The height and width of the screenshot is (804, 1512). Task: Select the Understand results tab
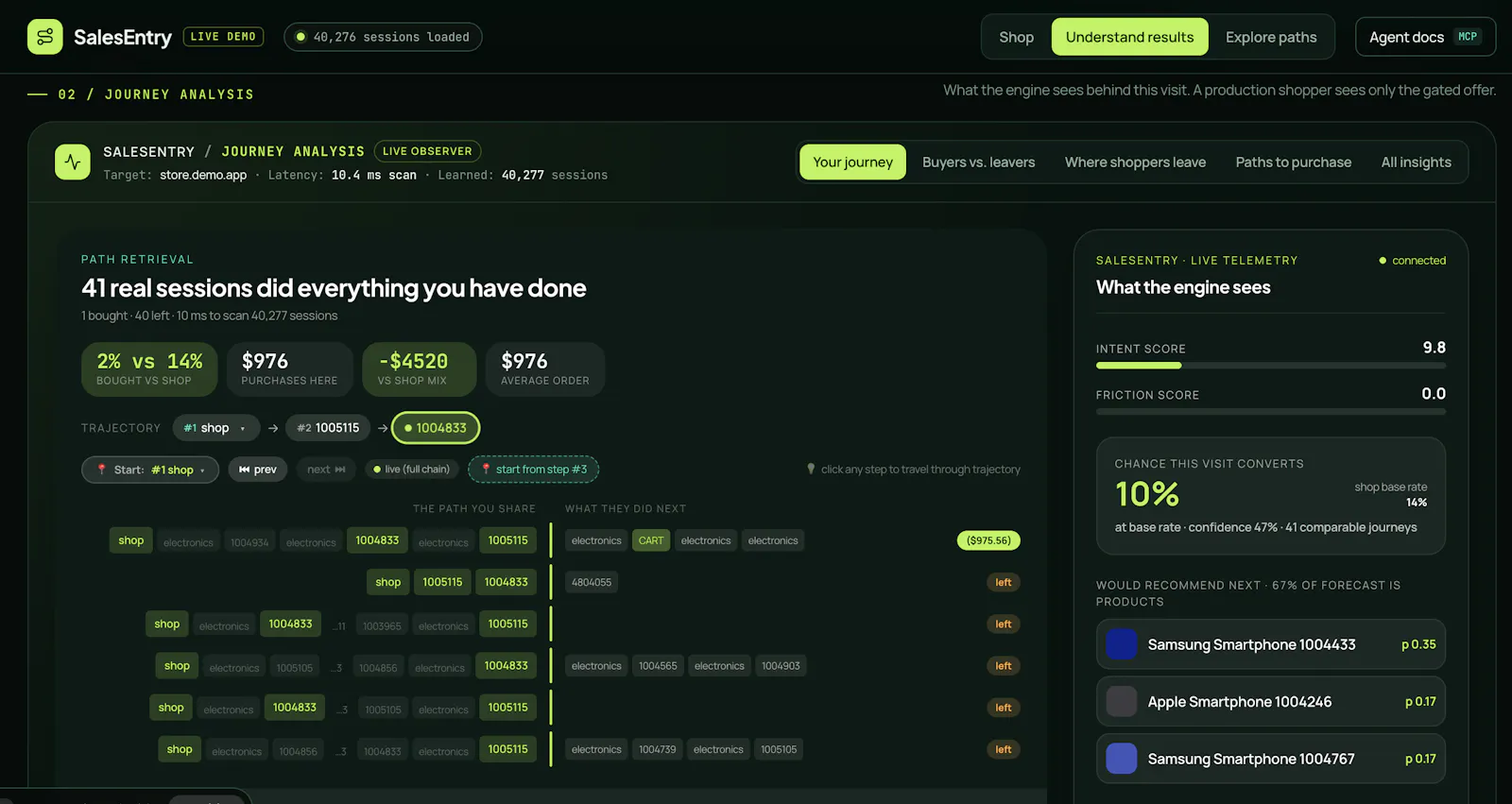[1129, 37]
